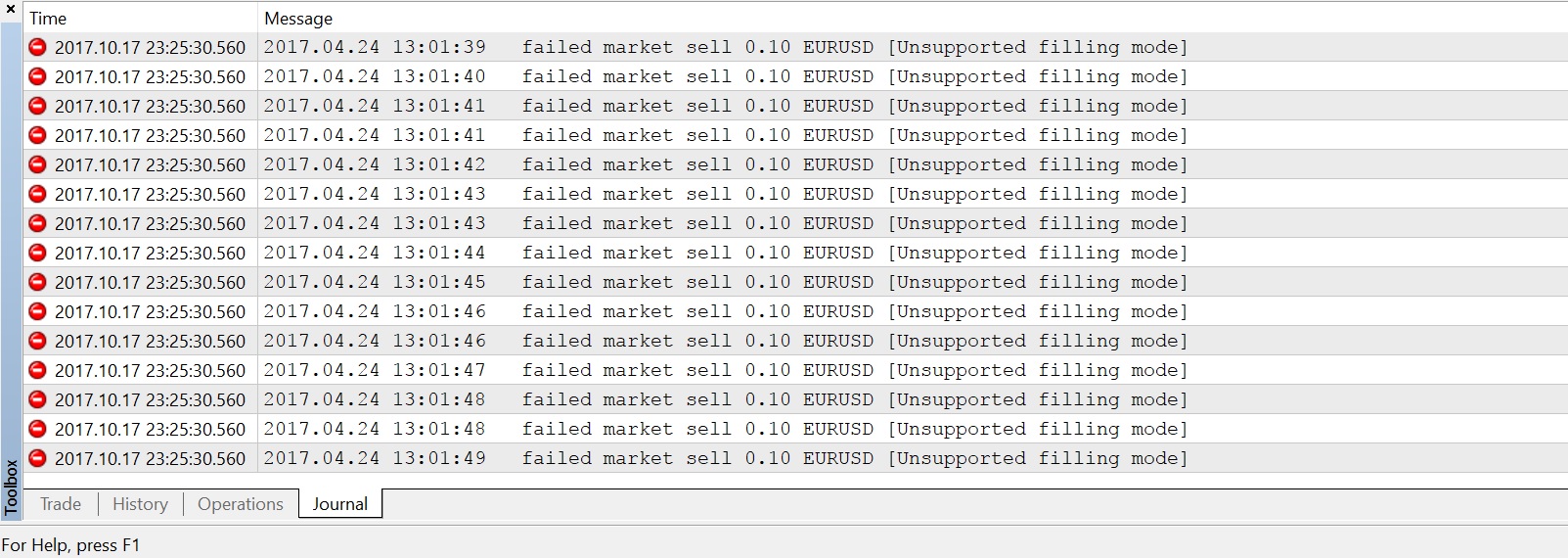1568x558 pixels.
Task: Select the 13:01:49 failed market sell message
Action: click(x=724, y=458)
